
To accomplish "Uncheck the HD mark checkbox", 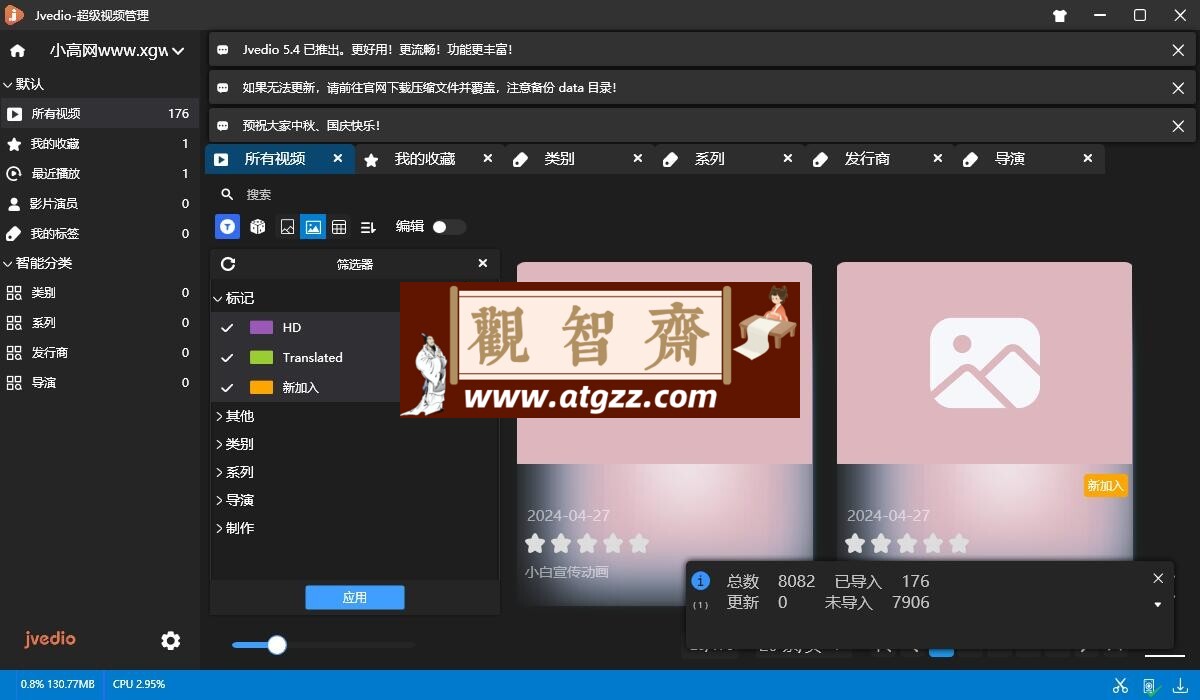I will point(227,328).
